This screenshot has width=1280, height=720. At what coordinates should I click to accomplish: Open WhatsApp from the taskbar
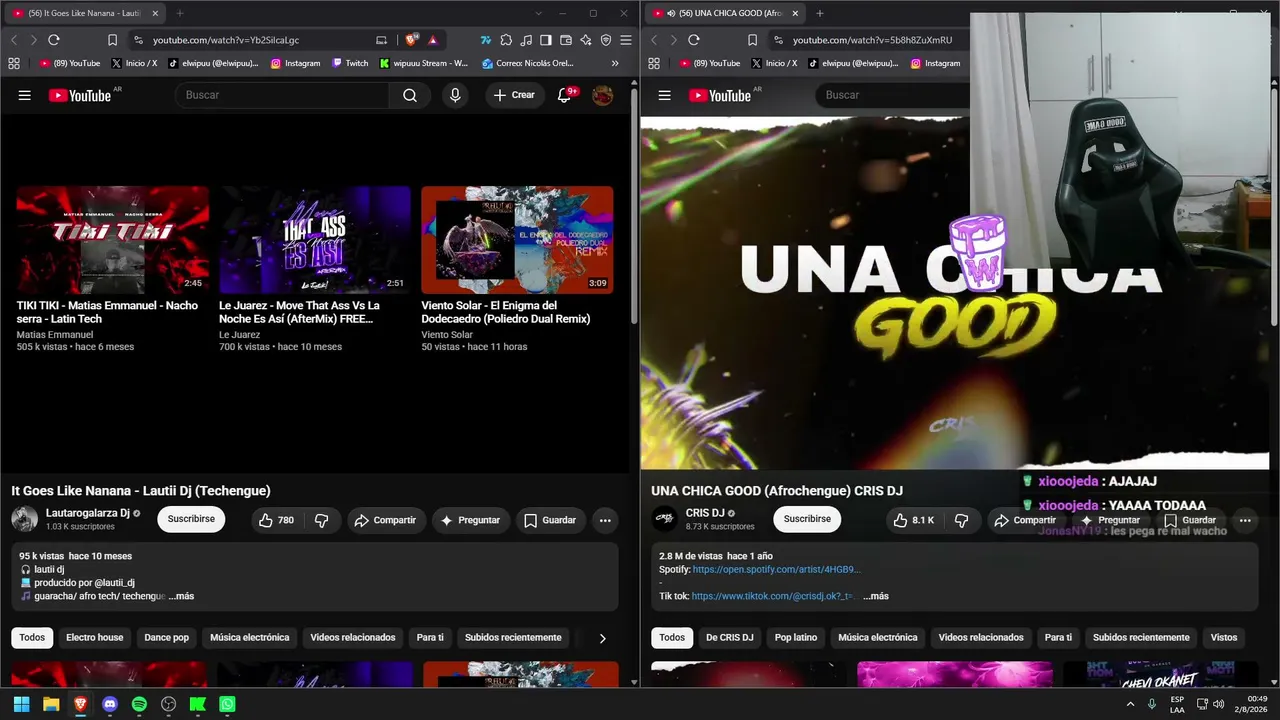[x=227, y=704]
